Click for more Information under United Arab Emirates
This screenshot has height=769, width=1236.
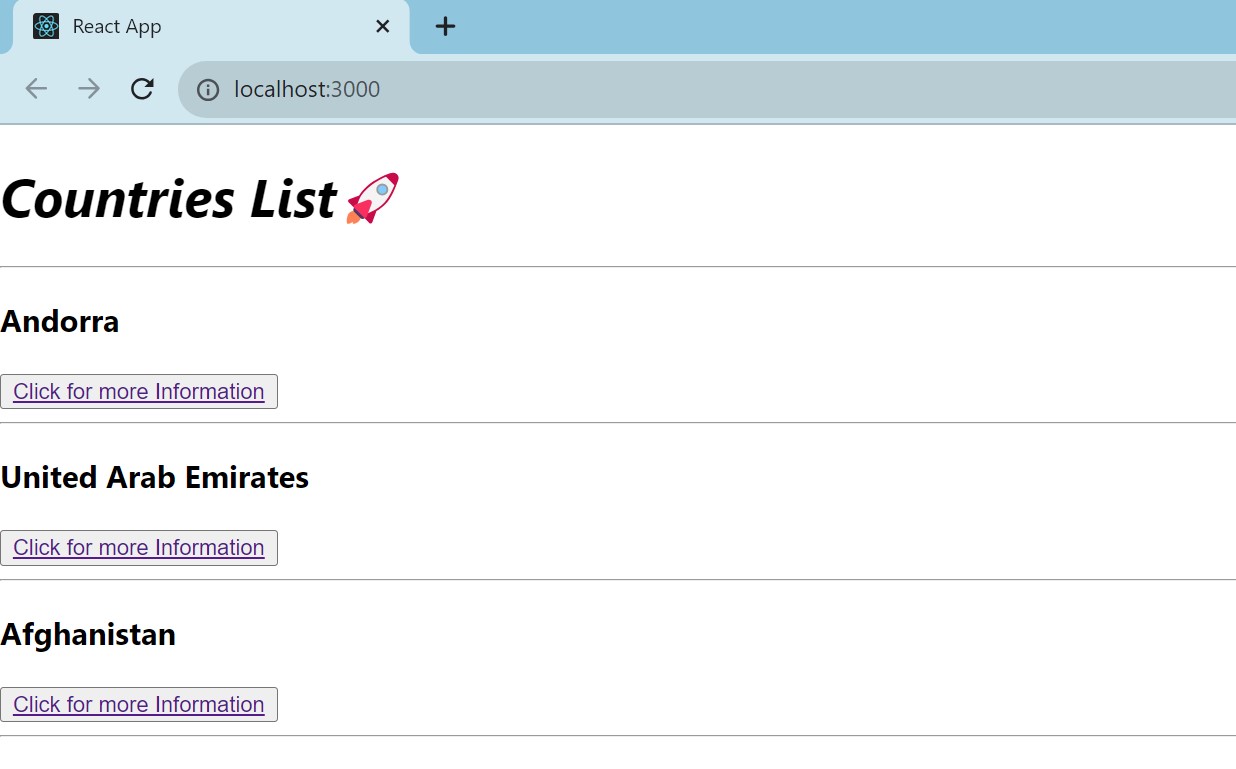tap(138, 547)
